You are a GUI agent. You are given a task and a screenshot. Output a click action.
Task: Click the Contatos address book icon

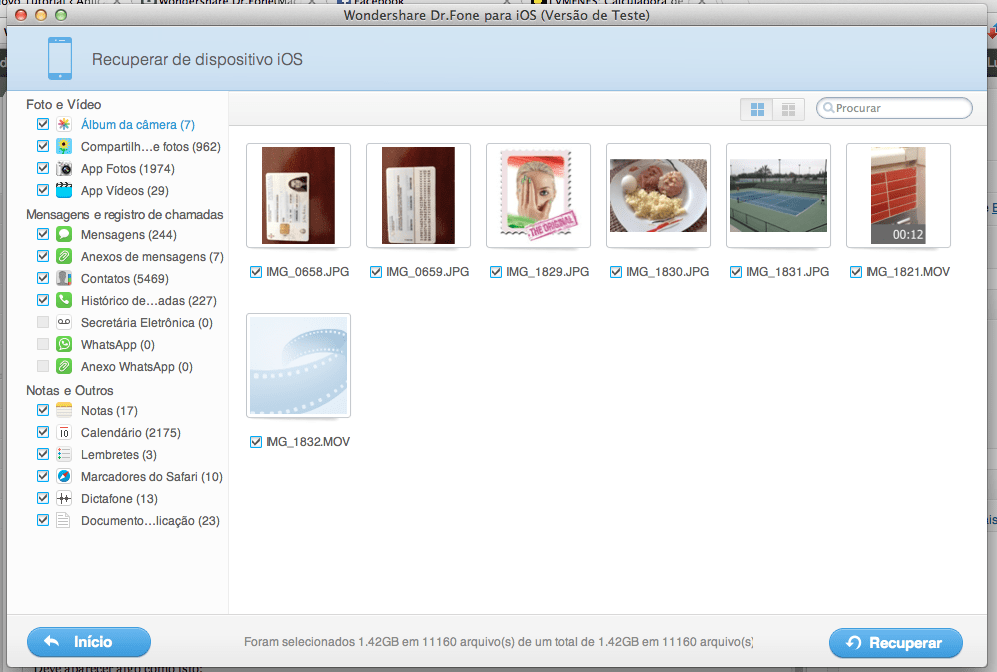(x=64, y=278)
